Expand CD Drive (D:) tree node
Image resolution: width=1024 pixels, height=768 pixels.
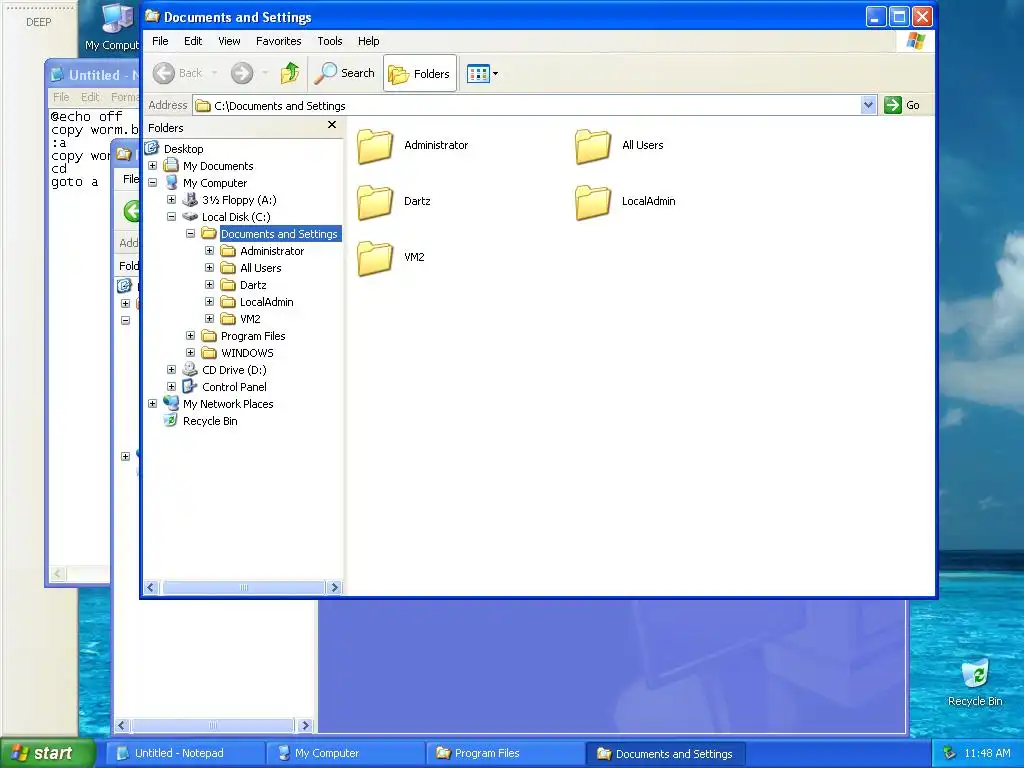coord(171,370)
